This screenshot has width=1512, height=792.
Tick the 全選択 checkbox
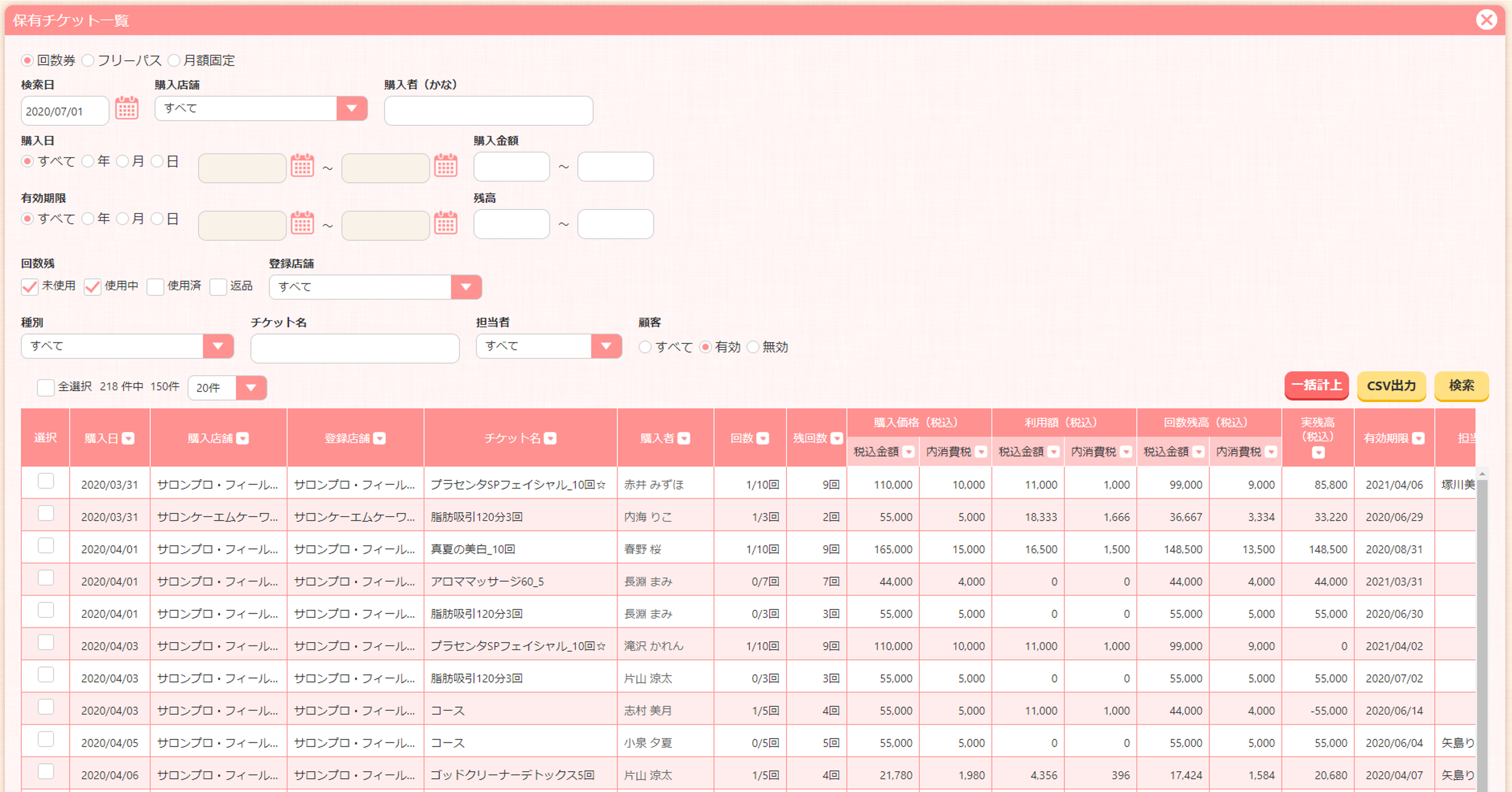point(45,387)
